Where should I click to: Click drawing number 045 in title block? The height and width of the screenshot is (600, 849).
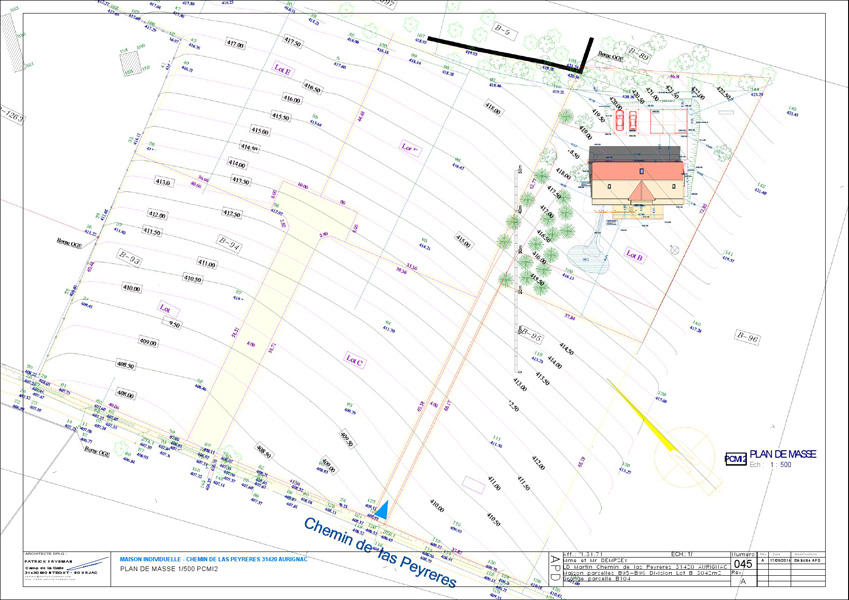click(743, 564)
